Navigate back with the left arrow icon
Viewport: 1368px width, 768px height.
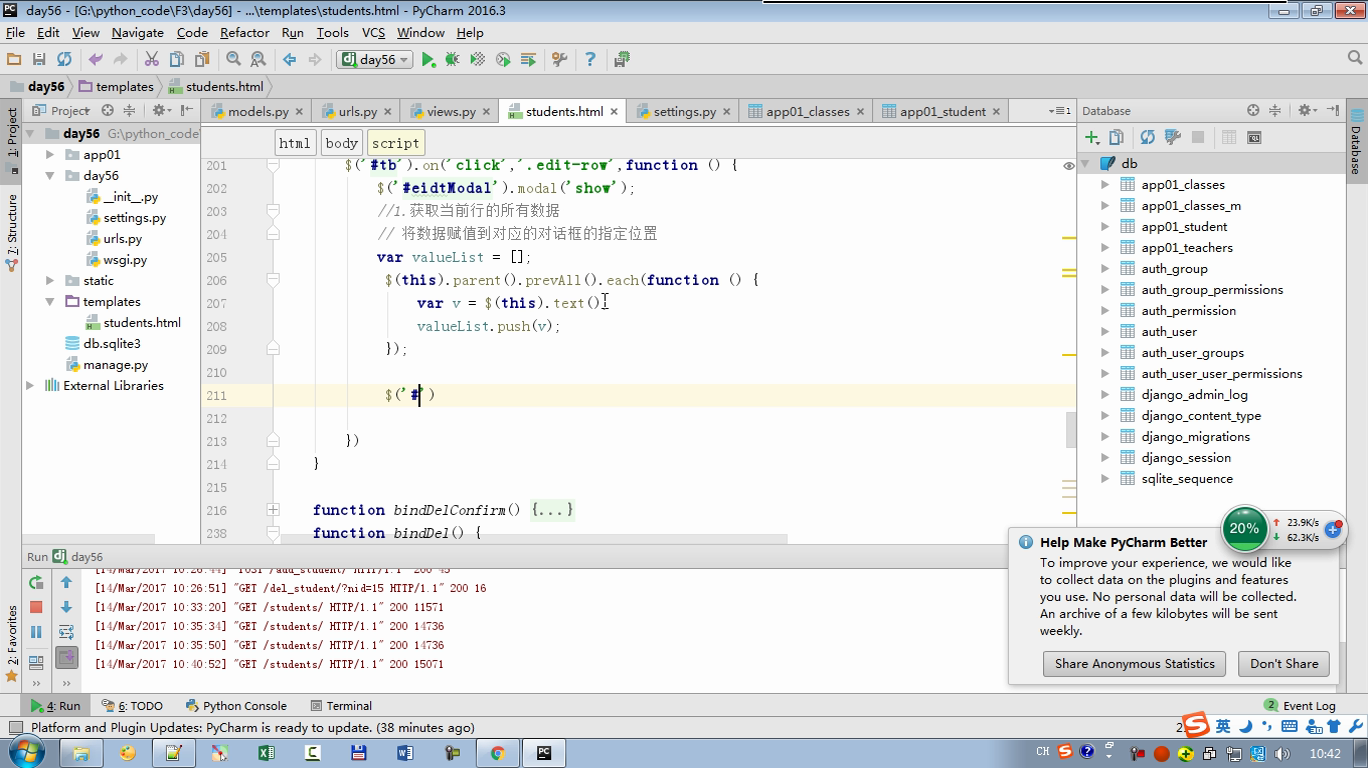click(x=290, y=60)
